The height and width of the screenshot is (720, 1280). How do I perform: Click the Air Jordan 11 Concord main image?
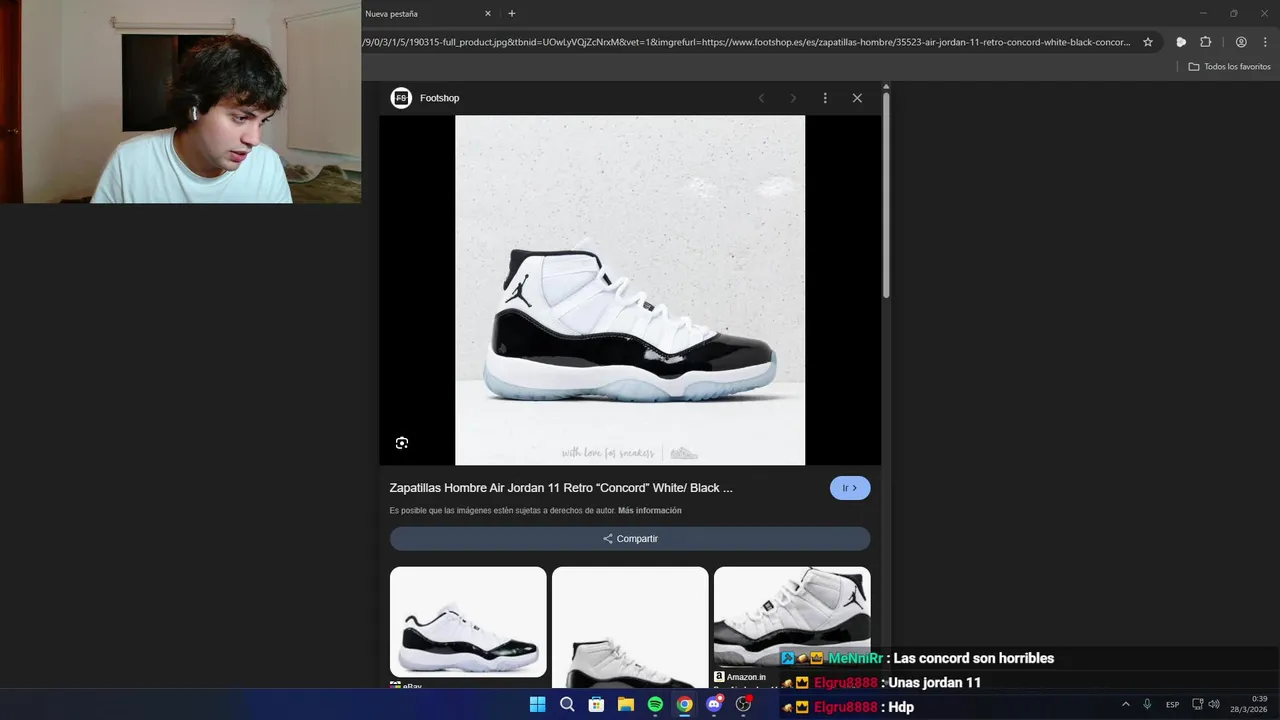630,290
